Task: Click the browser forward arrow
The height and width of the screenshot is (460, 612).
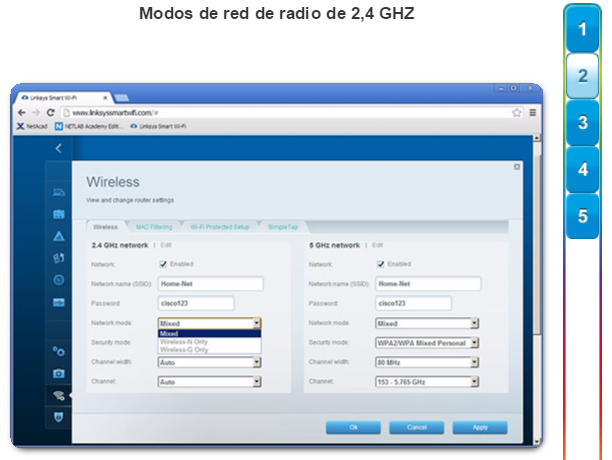Action: pos(36,112)
